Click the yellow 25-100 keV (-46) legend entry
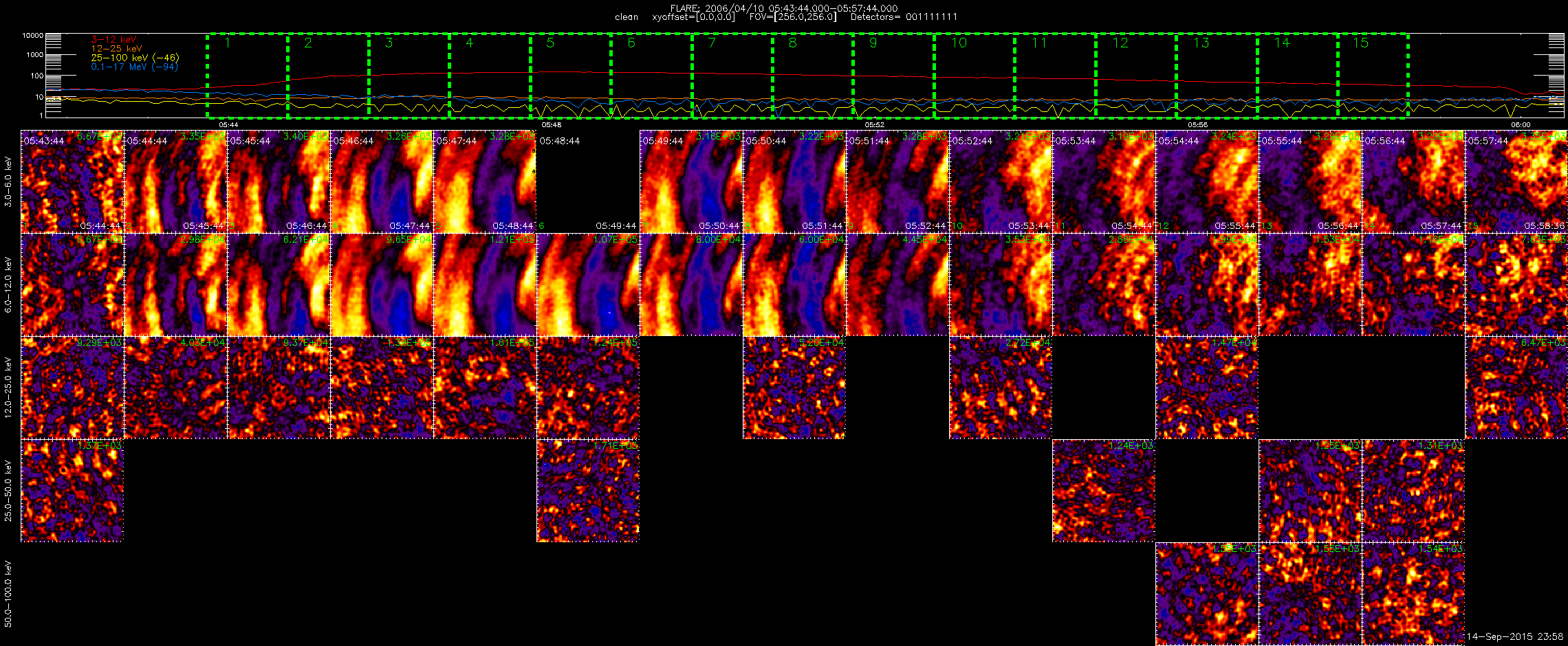 click(x=135, y=58)
